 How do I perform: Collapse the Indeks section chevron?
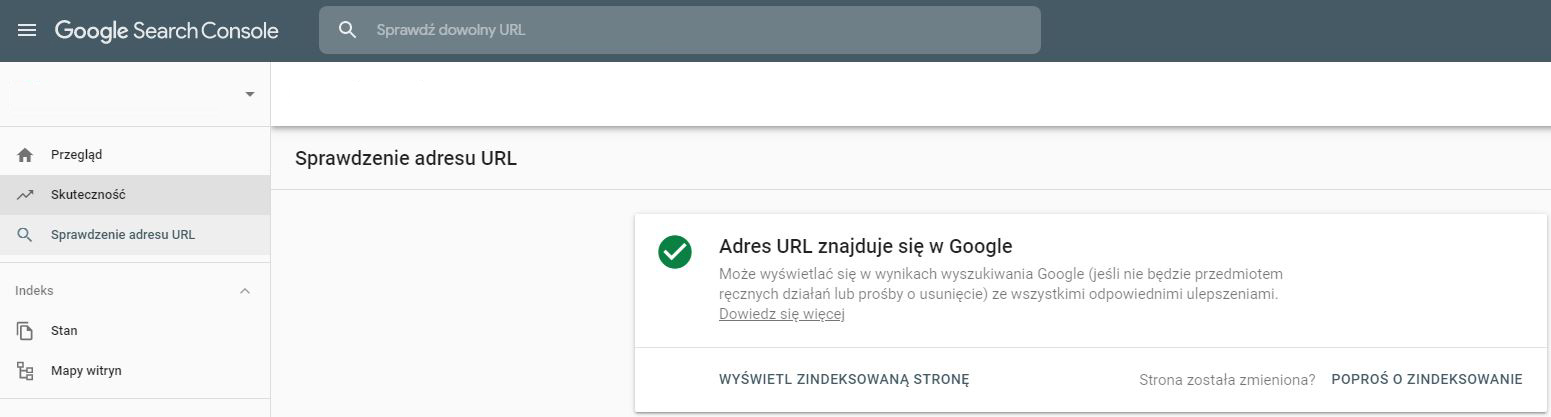[x=245, y=291]
